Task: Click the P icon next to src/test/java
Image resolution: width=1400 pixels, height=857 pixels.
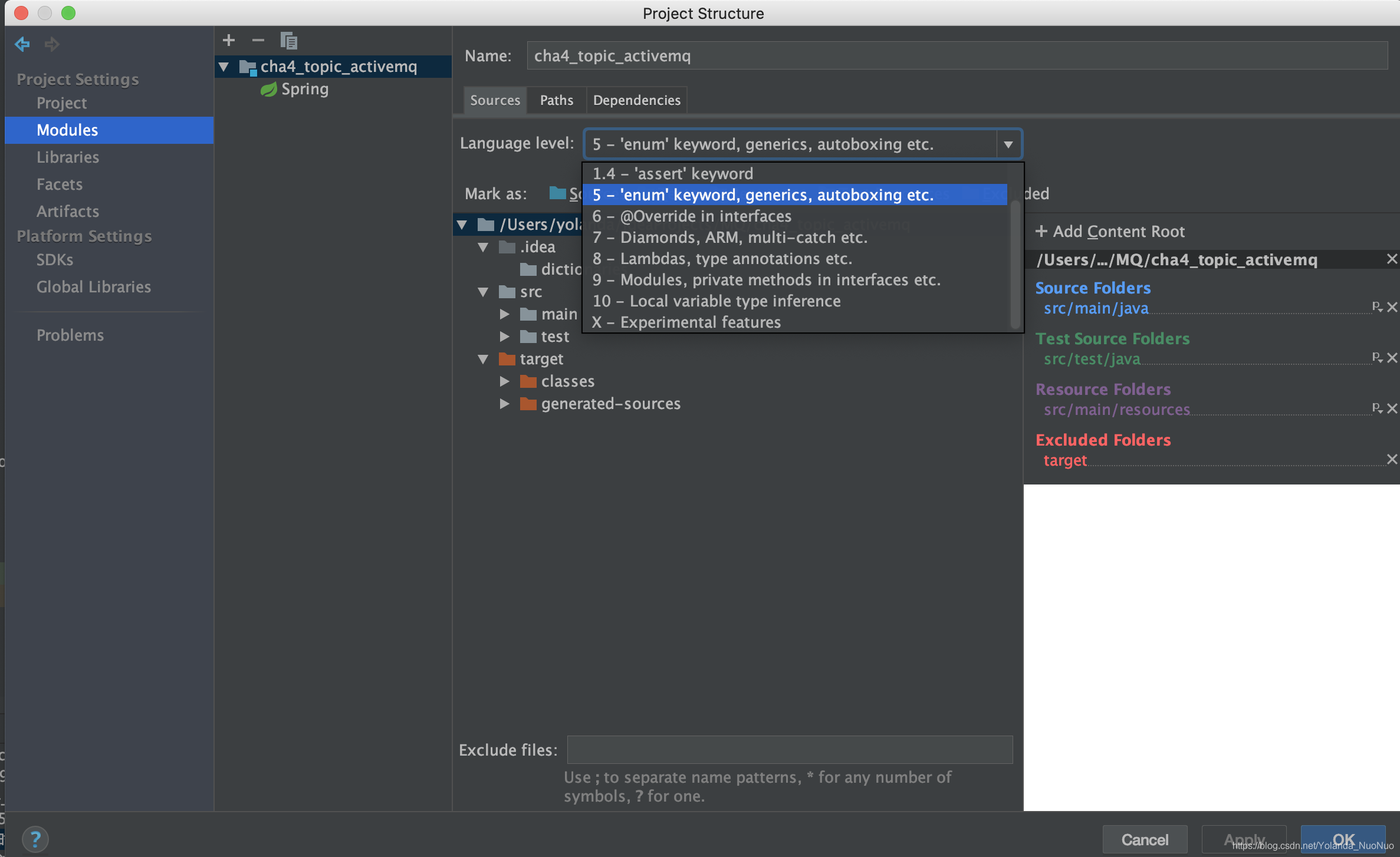Action: point(1376,358)
